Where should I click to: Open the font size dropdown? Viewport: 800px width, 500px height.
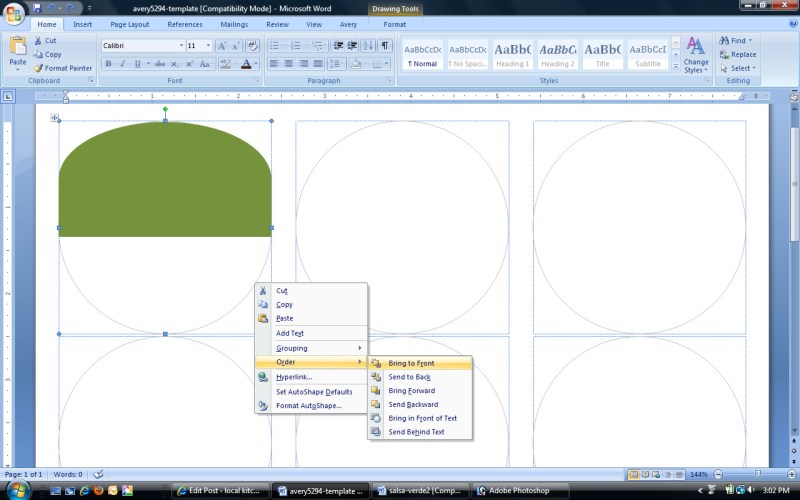[208, 46]
